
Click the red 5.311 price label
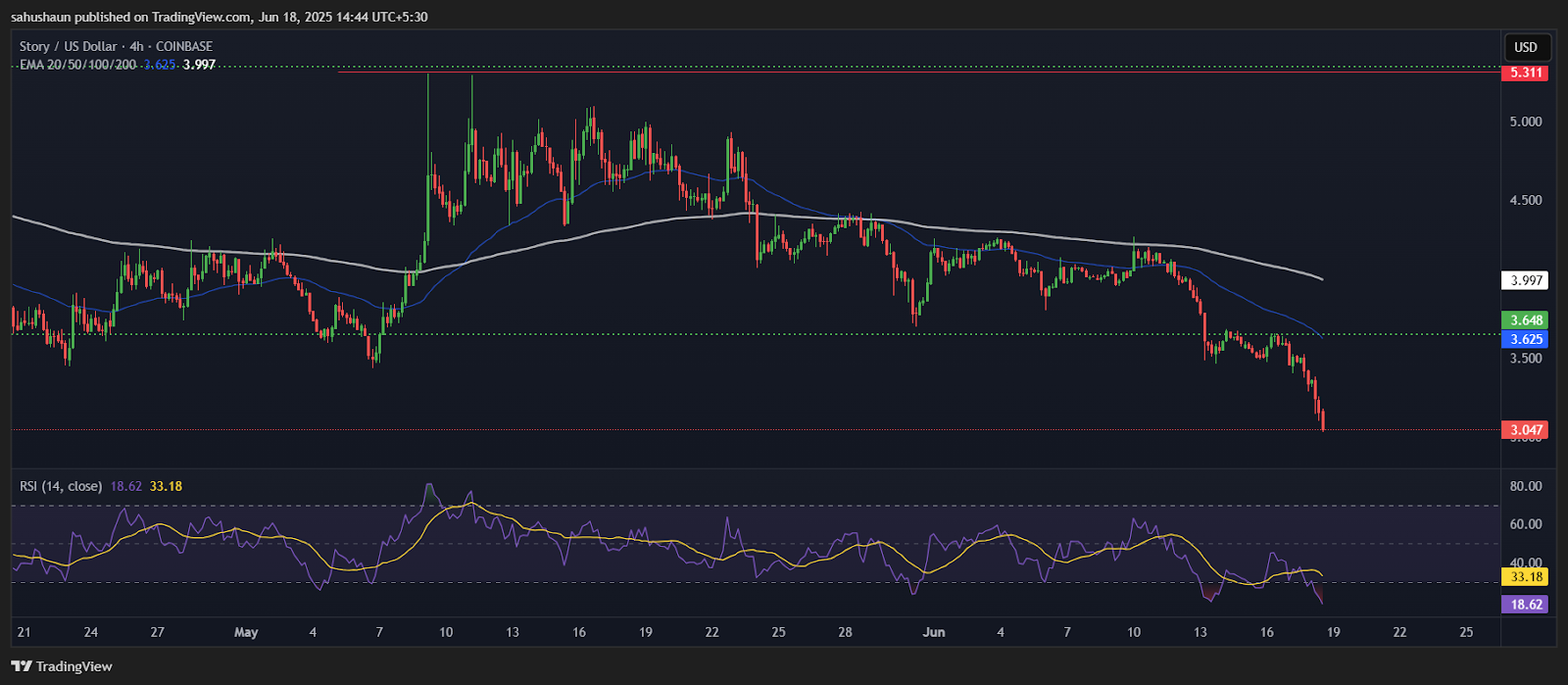1526,73
